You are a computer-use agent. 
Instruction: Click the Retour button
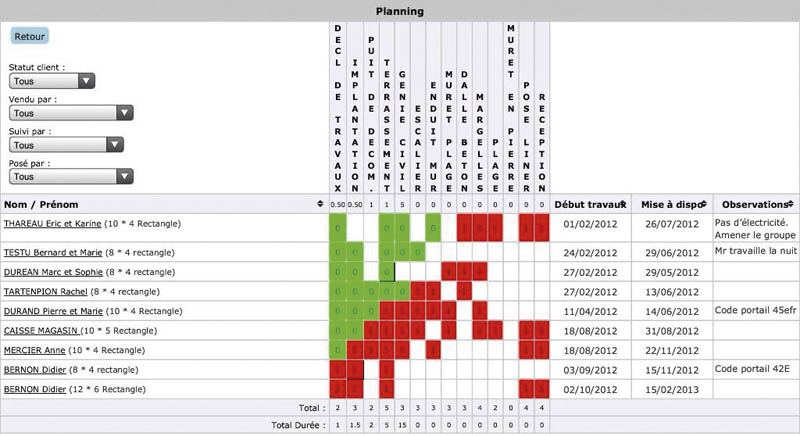(x=29, y=36)
